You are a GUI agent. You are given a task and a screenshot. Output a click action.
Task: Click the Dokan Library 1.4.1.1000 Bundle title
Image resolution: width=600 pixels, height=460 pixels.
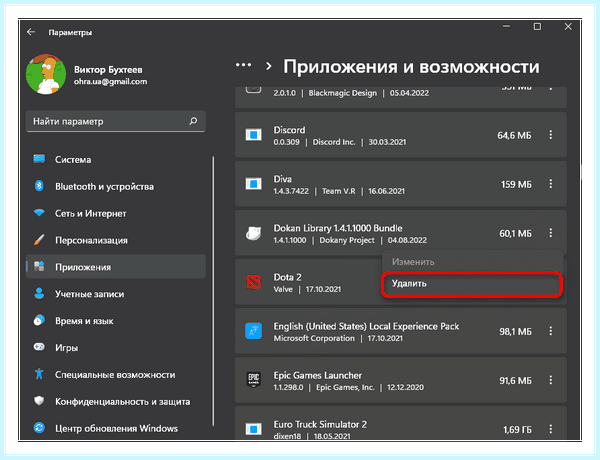[x=338, y=228]
